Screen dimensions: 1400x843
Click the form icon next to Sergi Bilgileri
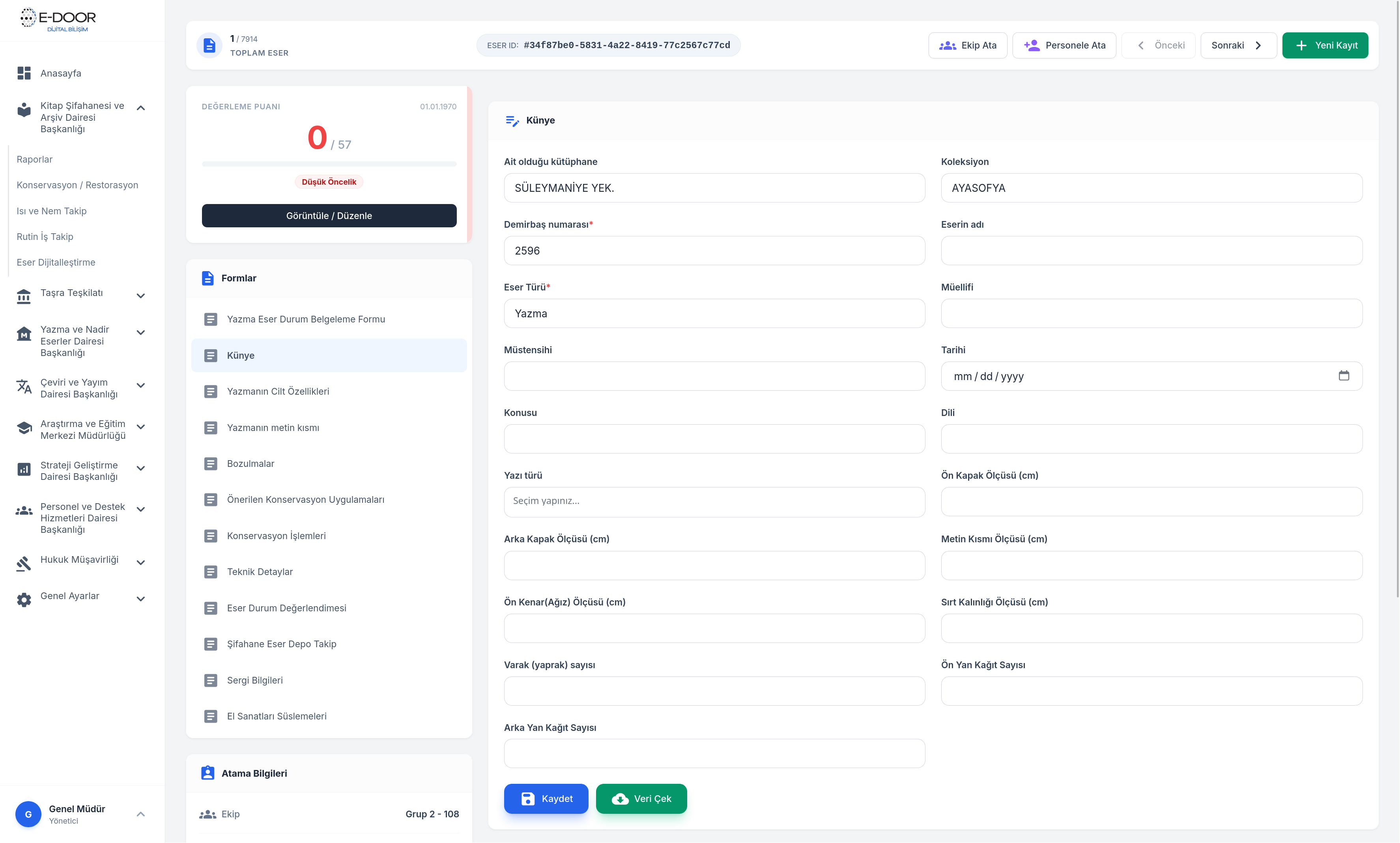click(211, 680)
